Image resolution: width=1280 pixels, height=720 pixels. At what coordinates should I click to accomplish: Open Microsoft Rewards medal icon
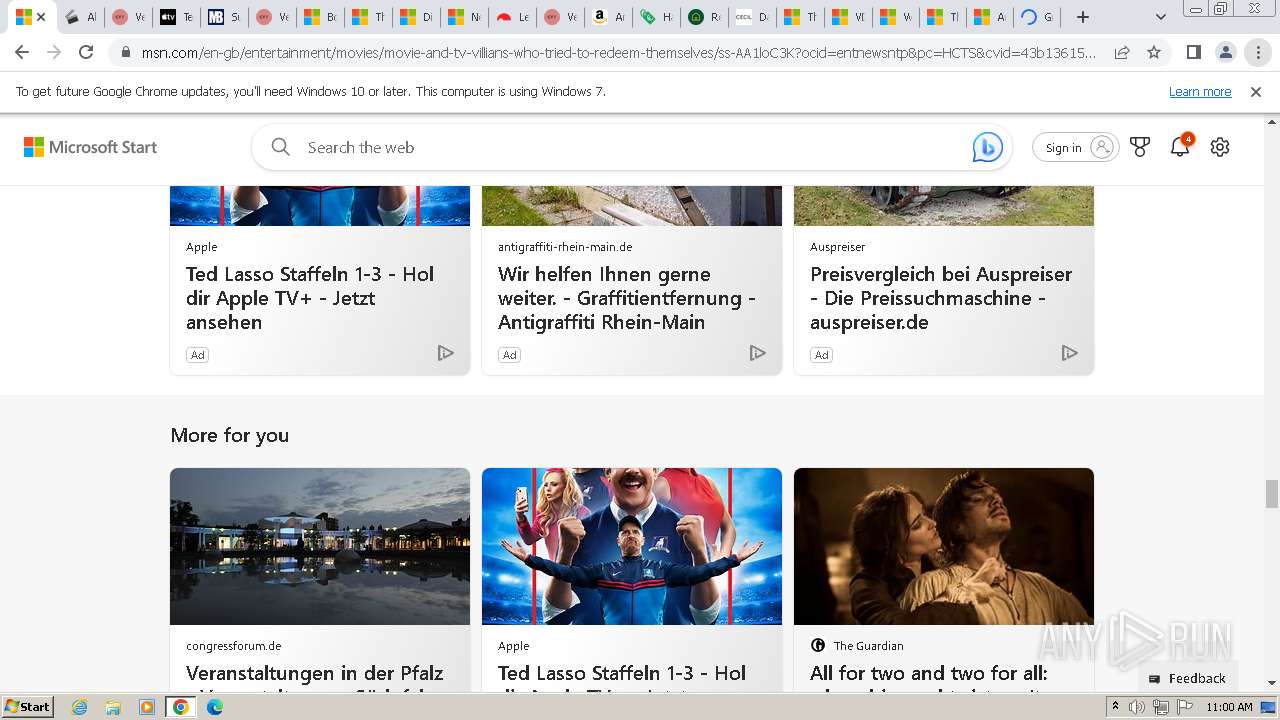point(1140,147)
